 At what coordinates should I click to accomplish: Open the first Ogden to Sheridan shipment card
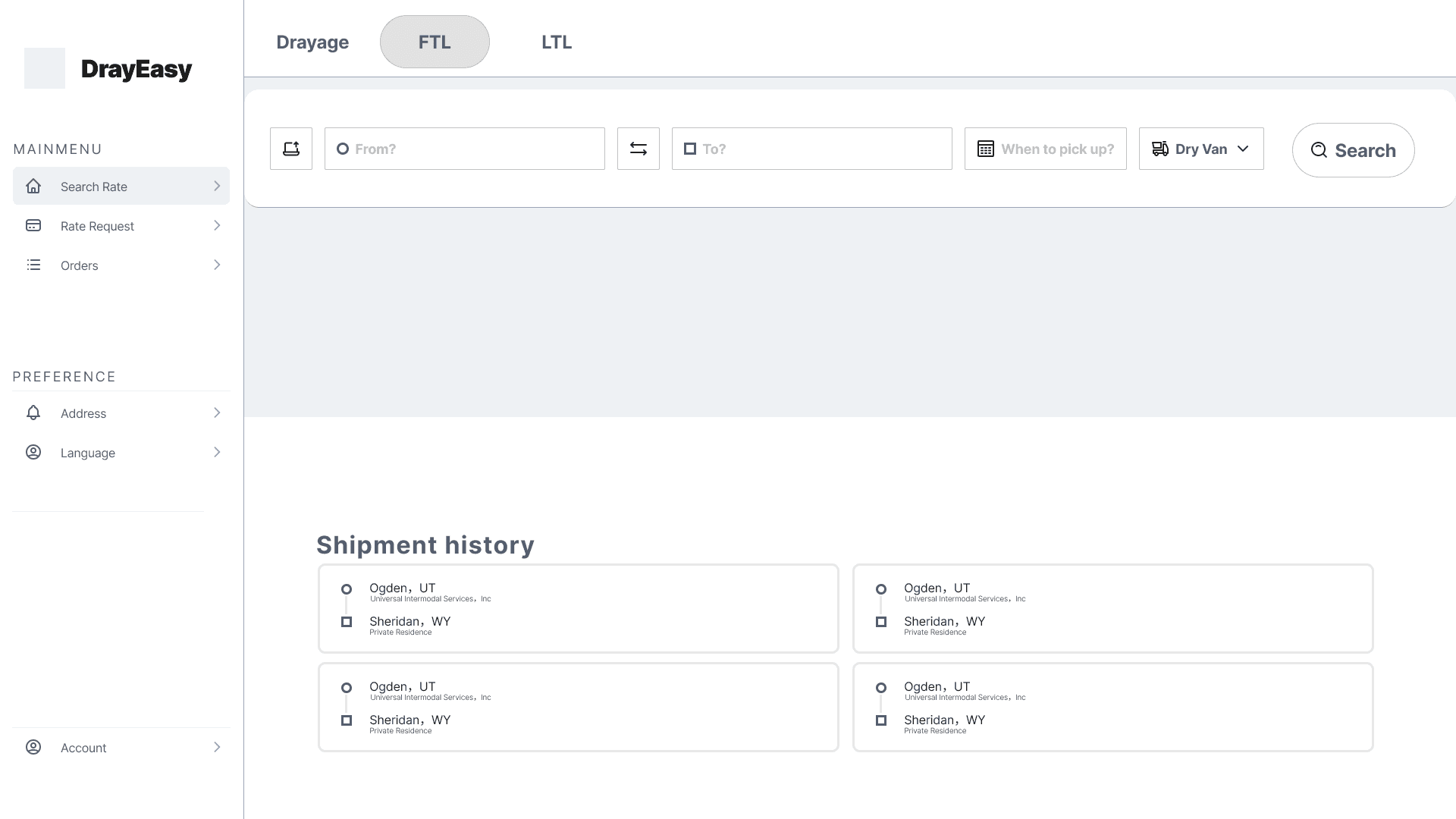pyautogui.click(x=578, y=608)
